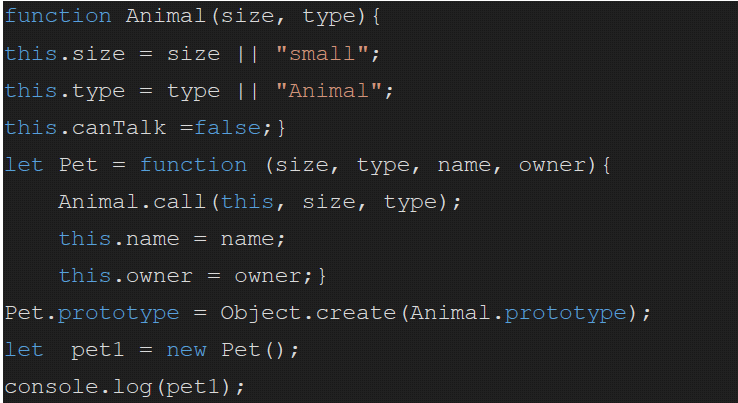Click the Animal.call method invocation
Viewport: 738px width, 403px height.
point(132,202)
